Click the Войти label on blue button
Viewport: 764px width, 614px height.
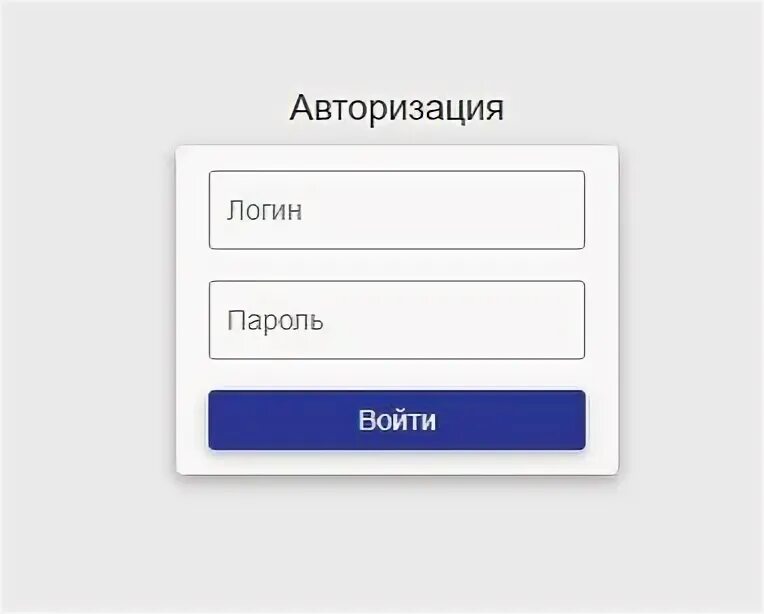coord(397,420)
